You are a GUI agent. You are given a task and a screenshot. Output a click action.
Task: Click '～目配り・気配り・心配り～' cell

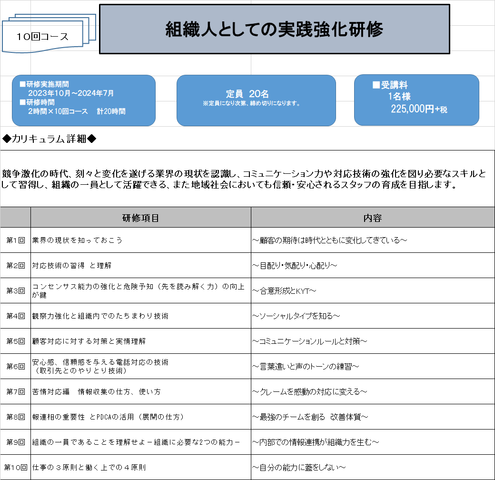pos(373,265)
